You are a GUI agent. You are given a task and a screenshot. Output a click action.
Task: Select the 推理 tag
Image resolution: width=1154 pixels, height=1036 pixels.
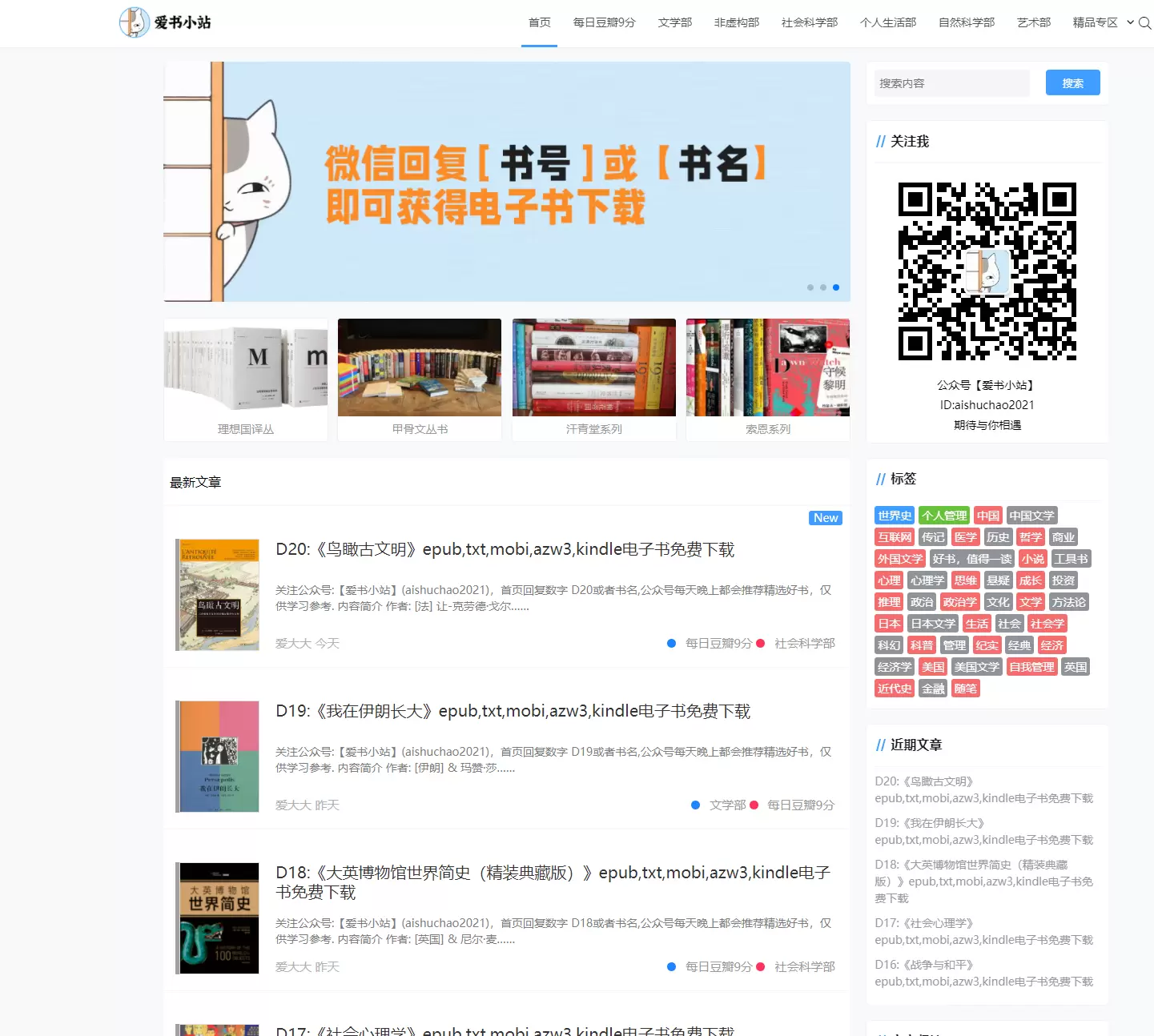click(889, 602)
